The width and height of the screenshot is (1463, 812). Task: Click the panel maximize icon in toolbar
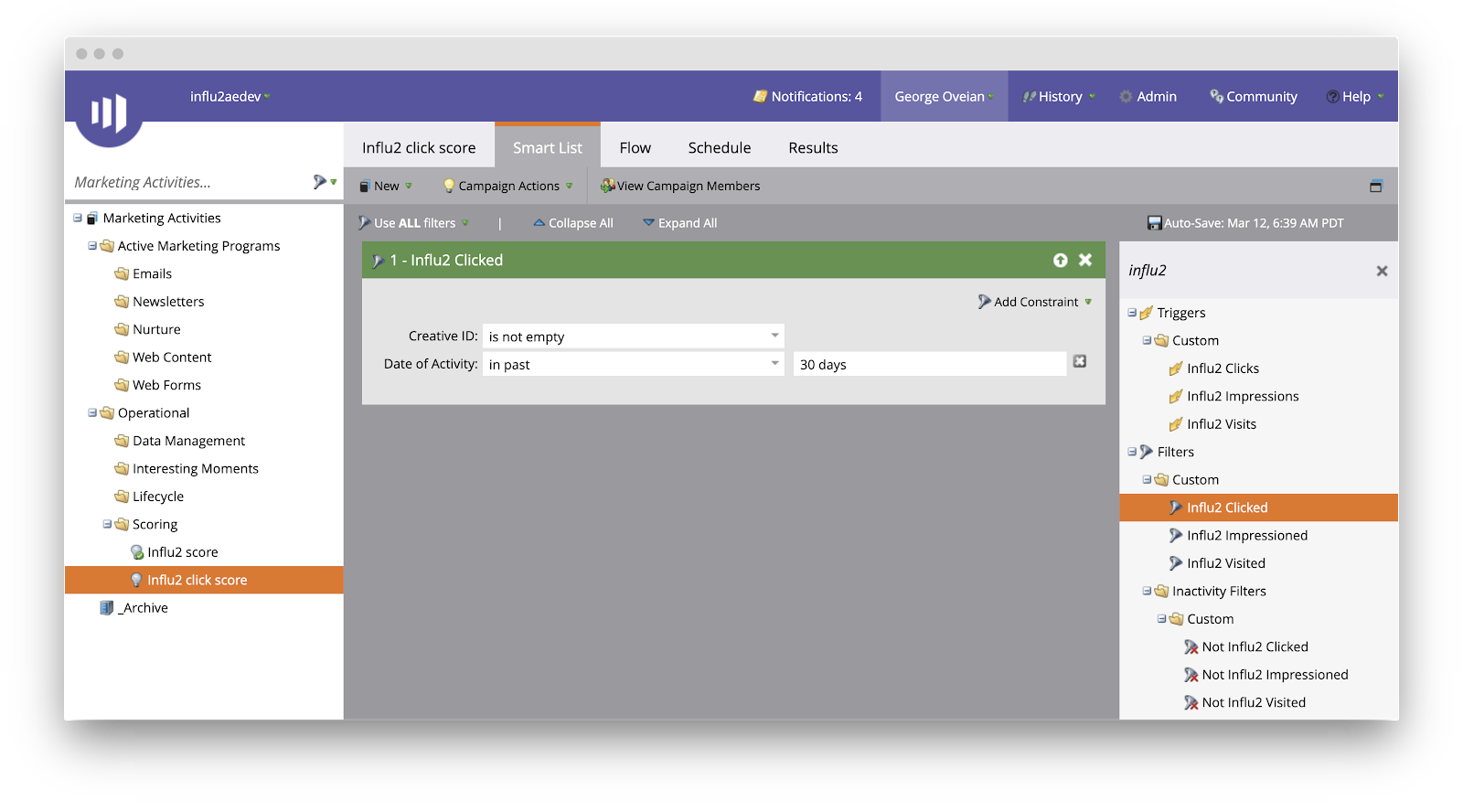[x=1375, y=187]
